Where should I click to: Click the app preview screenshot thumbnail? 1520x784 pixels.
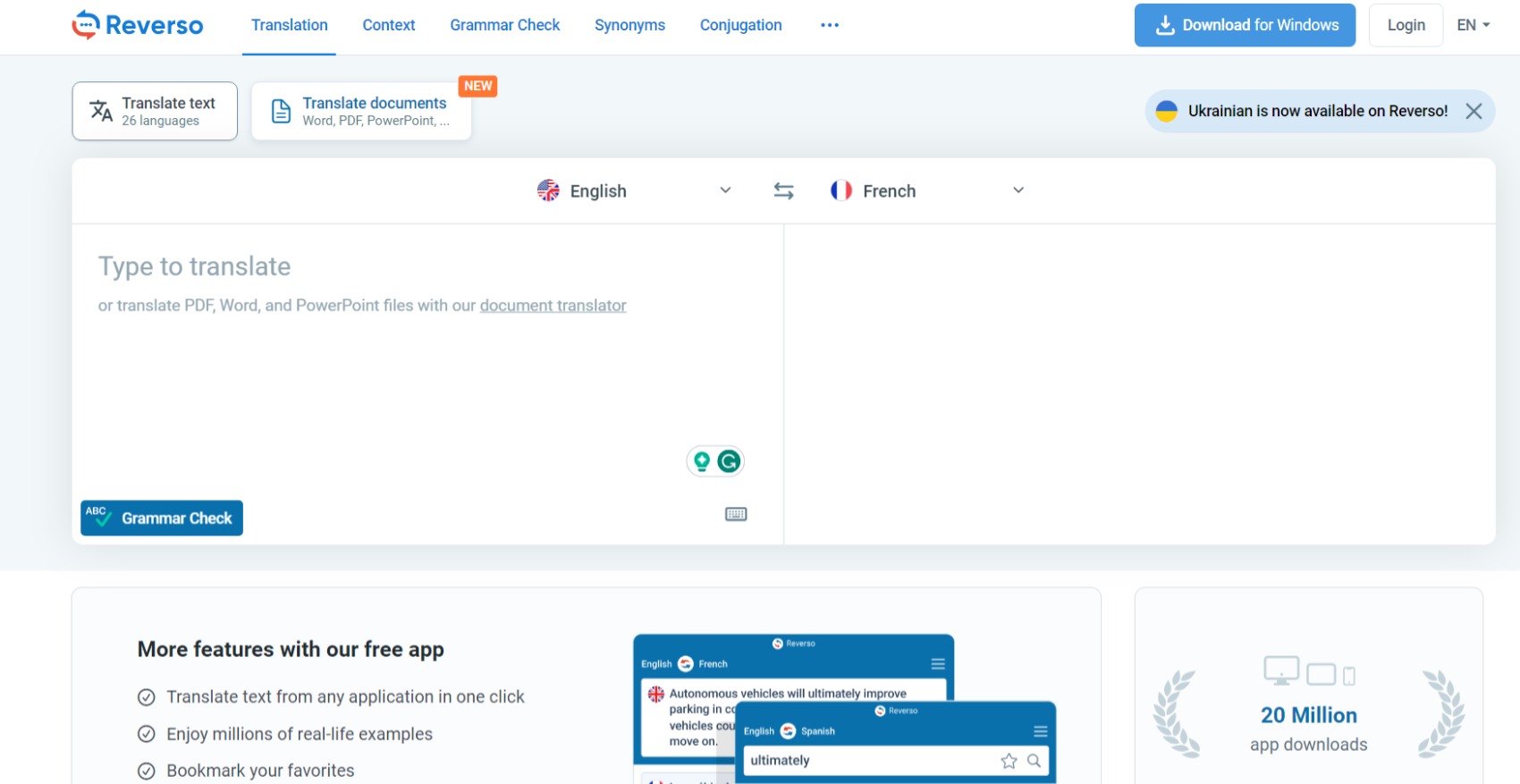pos(845,709)
